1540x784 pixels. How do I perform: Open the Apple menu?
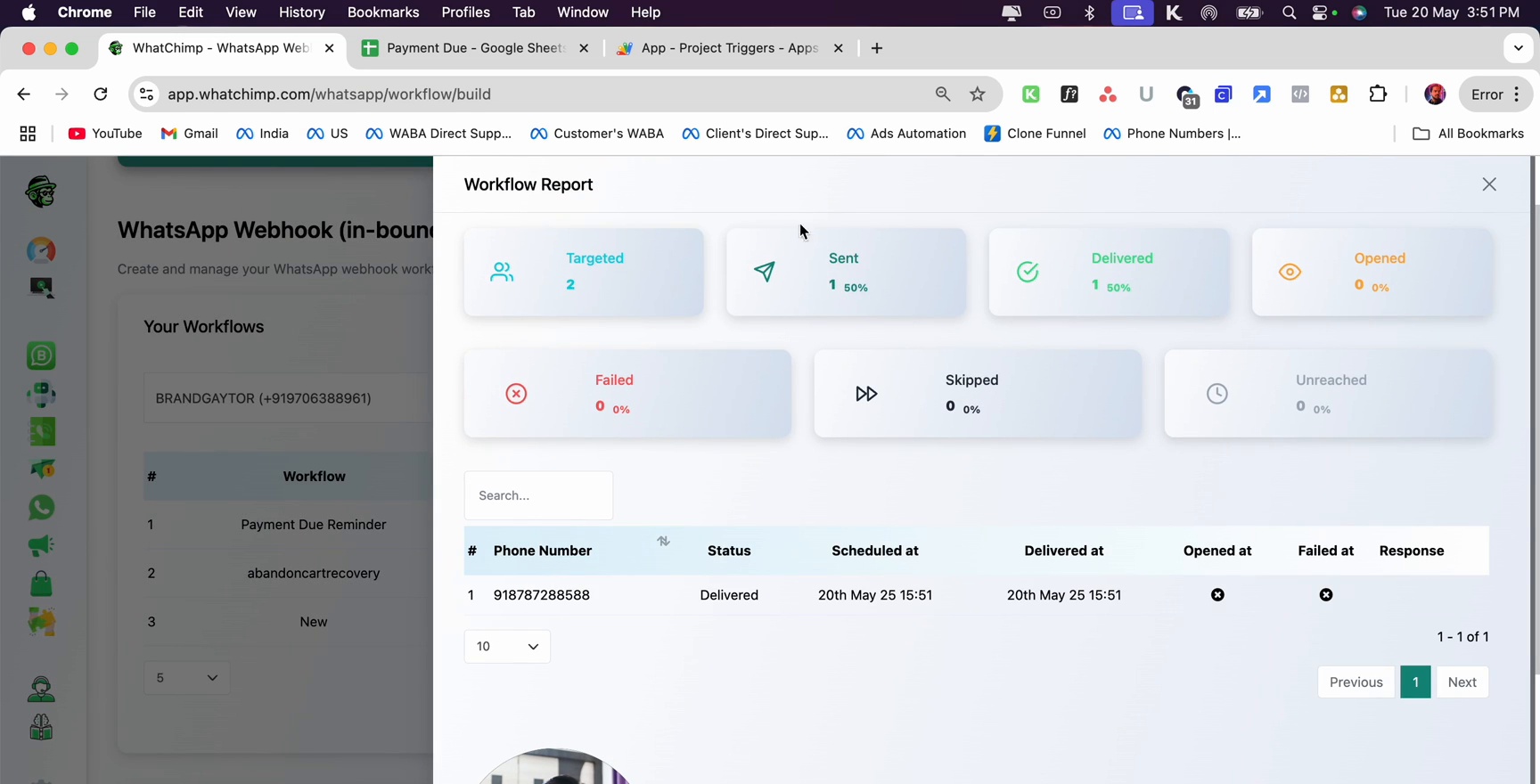point(29,12)
